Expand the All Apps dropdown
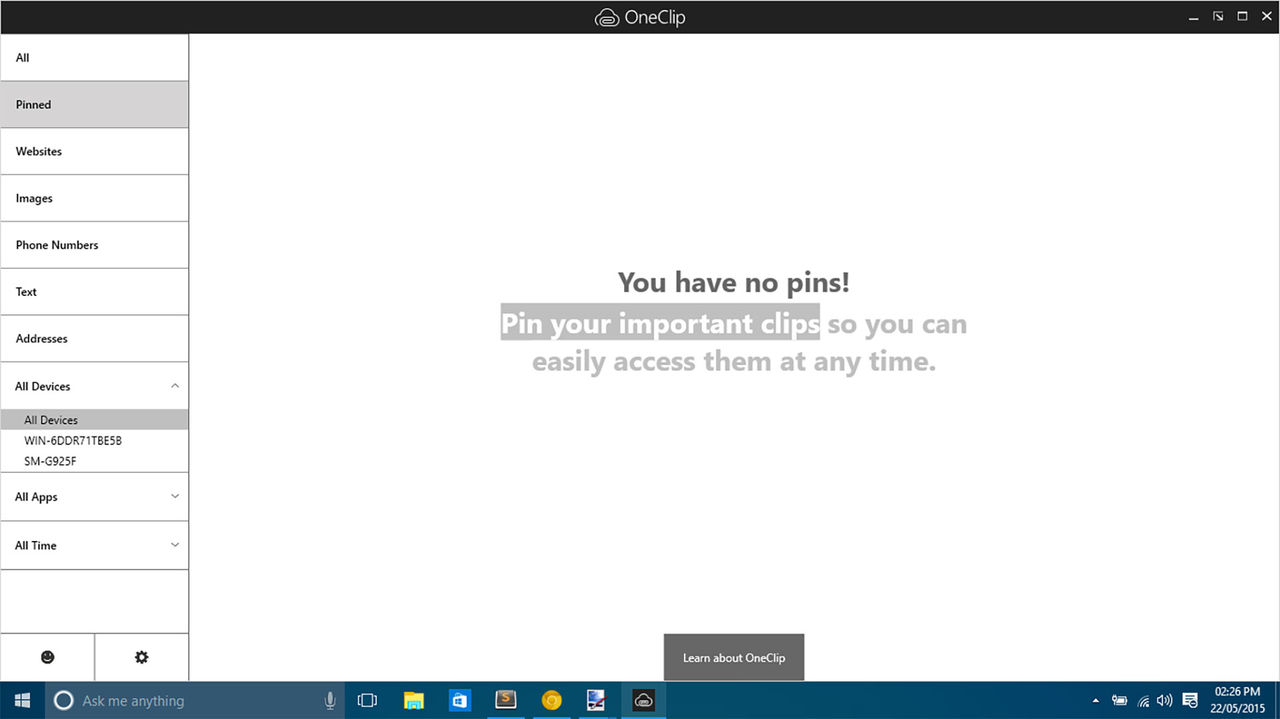1280x719 pixels. coord(94,497)
